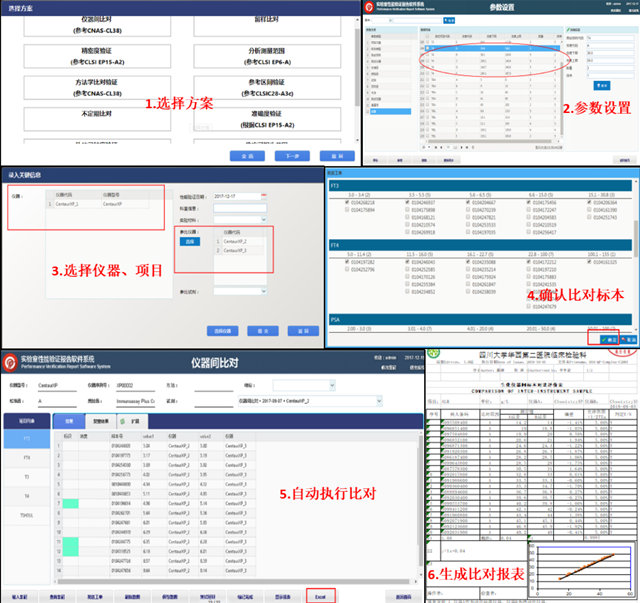The image size is (640, 603).
Task: Select FT4 in the left item list
Action: tap(27, 458)
